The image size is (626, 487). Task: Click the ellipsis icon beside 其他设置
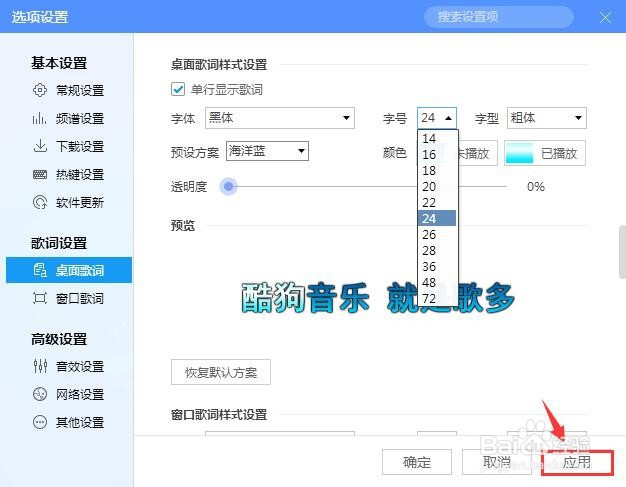tap(40, 422)
